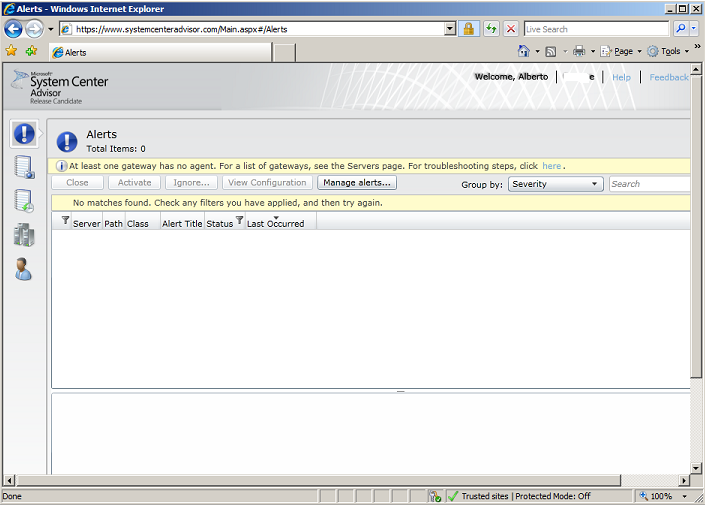Open the user sidebar icon
Image resolution: width=705 pixels, height=505 pixels.
23,269
